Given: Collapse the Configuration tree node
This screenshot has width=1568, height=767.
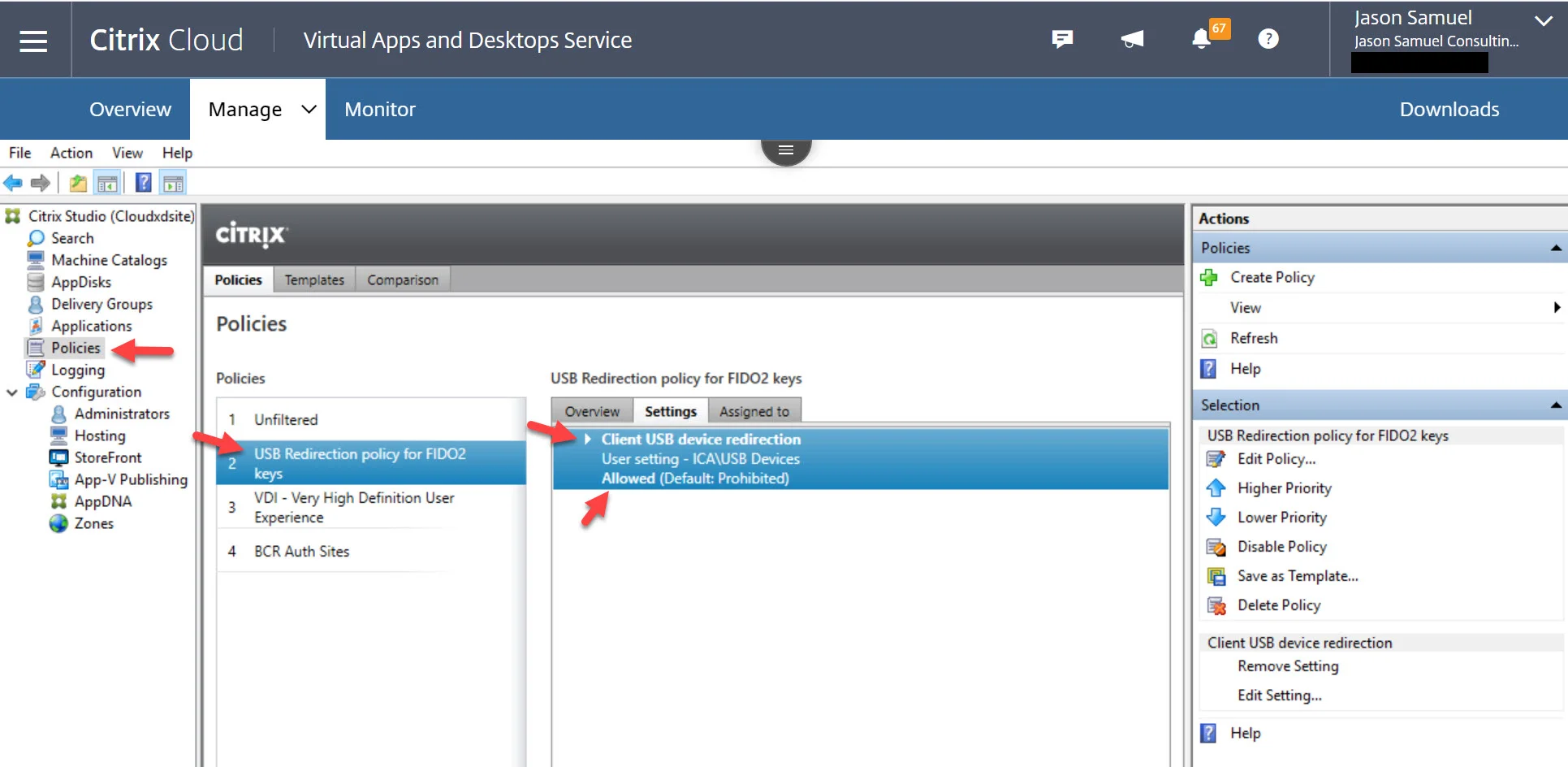Looking at the screenshot, I should (12, 392).
